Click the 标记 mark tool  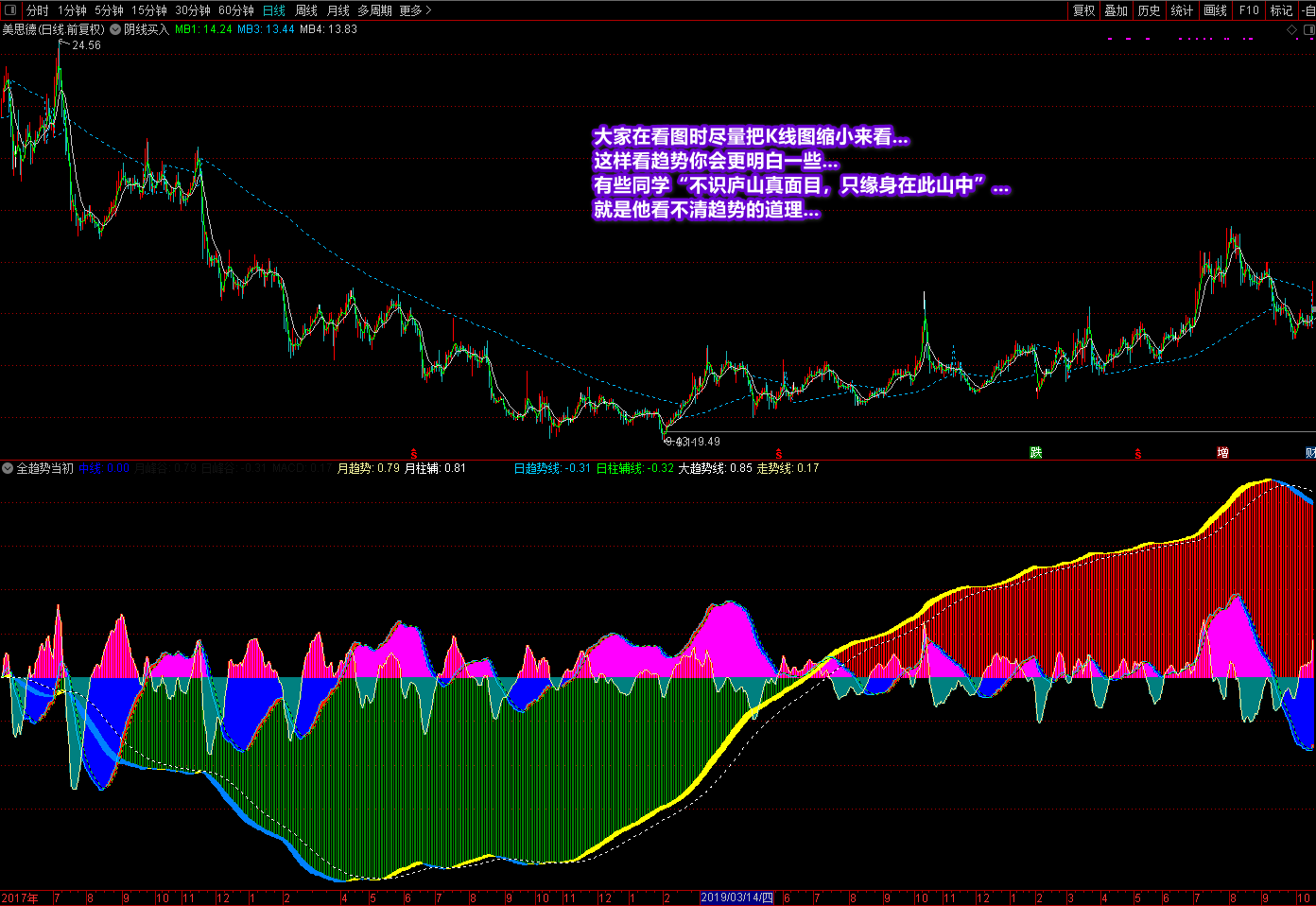tap(1281, 10)
